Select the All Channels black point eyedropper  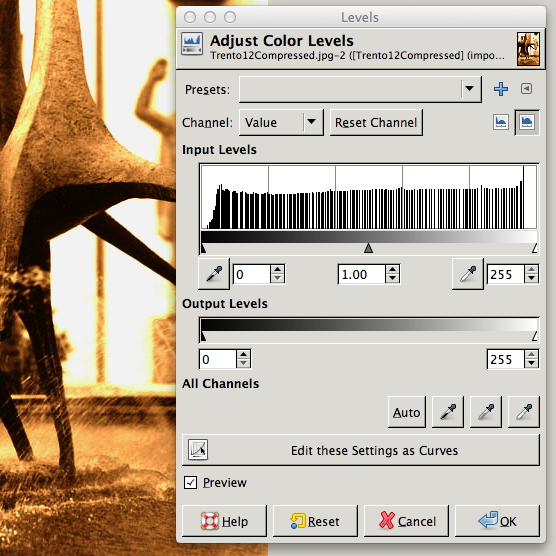[447, 412]
